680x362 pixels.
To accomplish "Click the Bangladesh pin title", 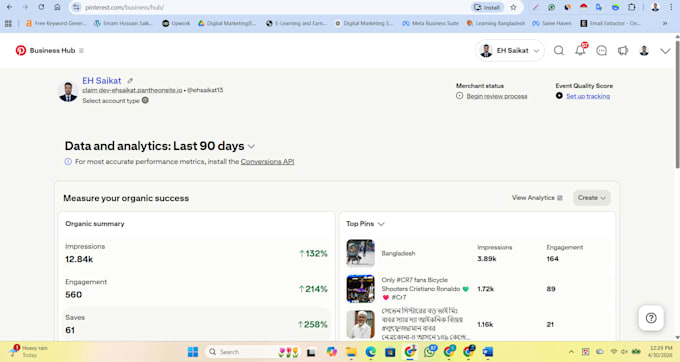I will (398, 253).
